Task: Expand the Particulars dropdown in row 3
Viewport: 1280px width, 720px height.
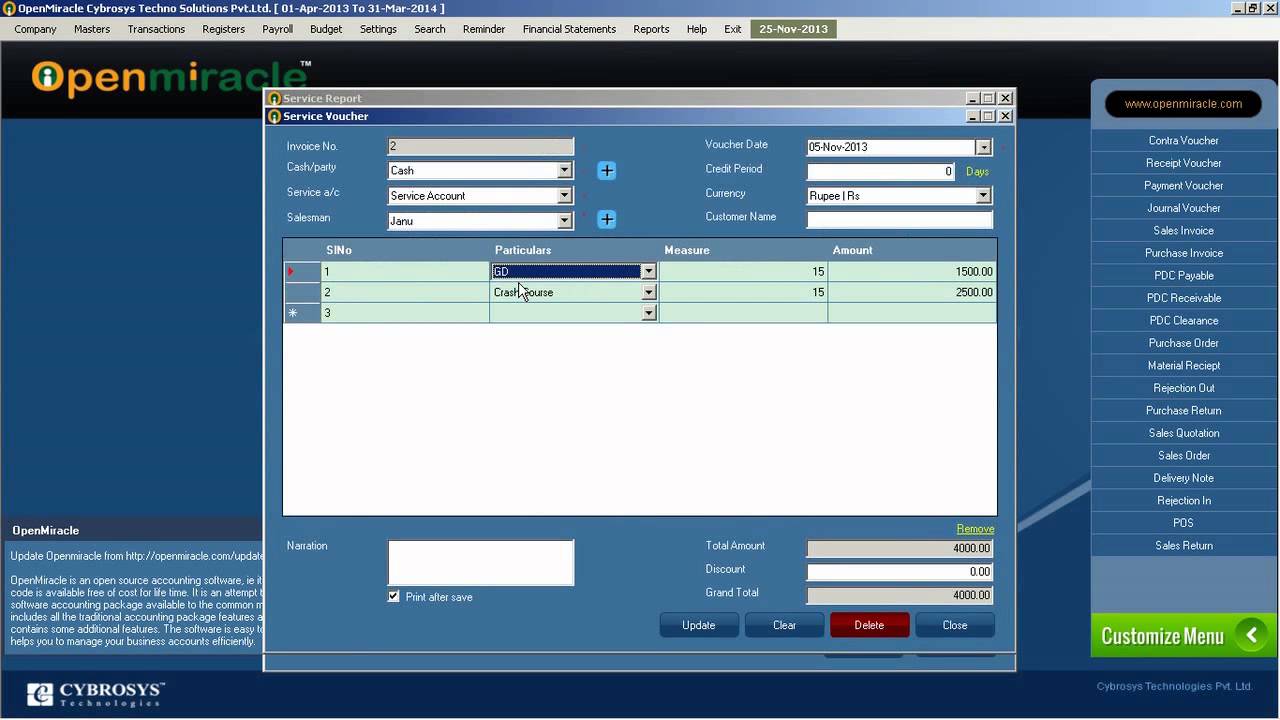Action: coord(649,314)
